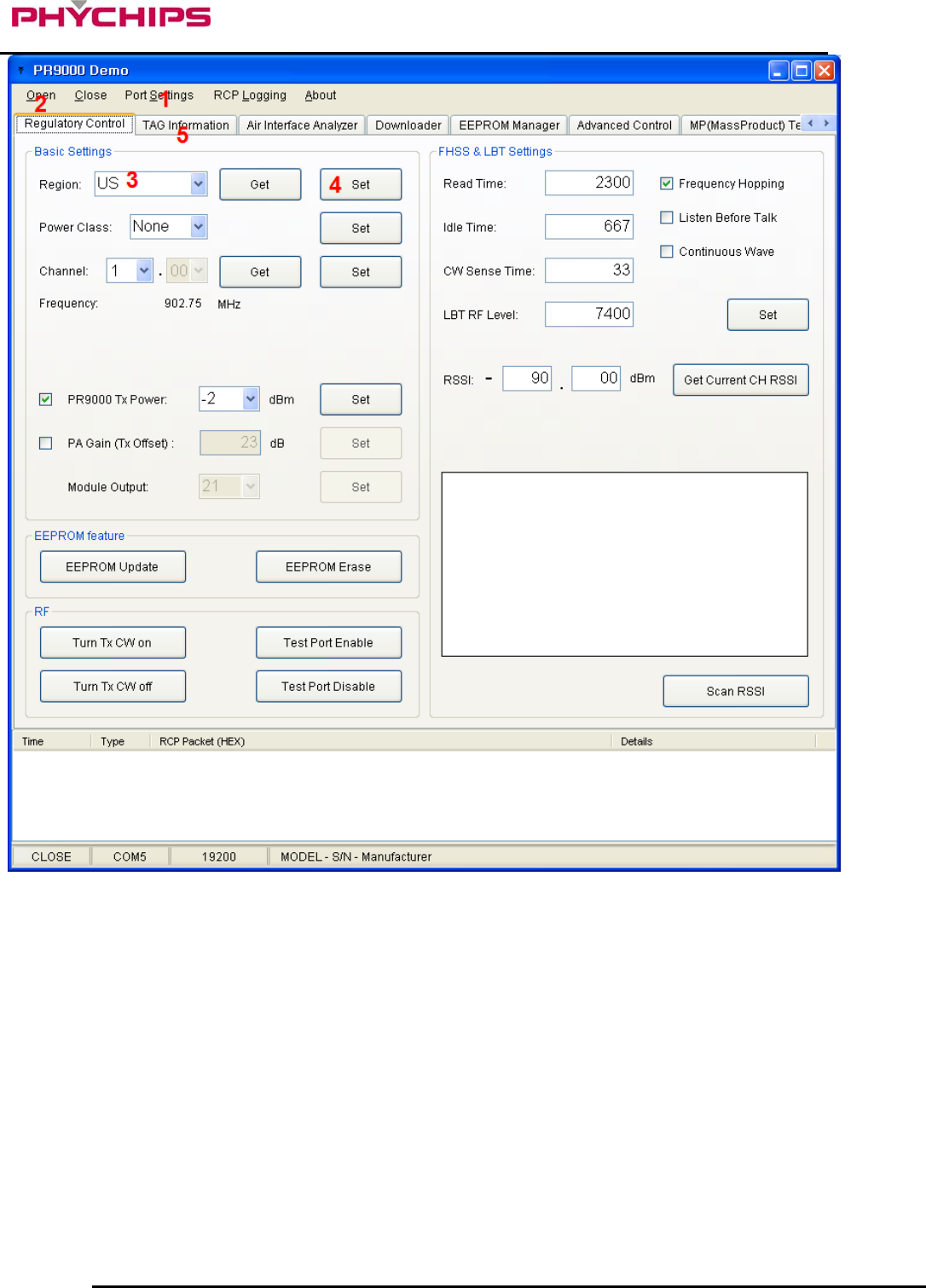Click Get button for Region

(260, 184)
